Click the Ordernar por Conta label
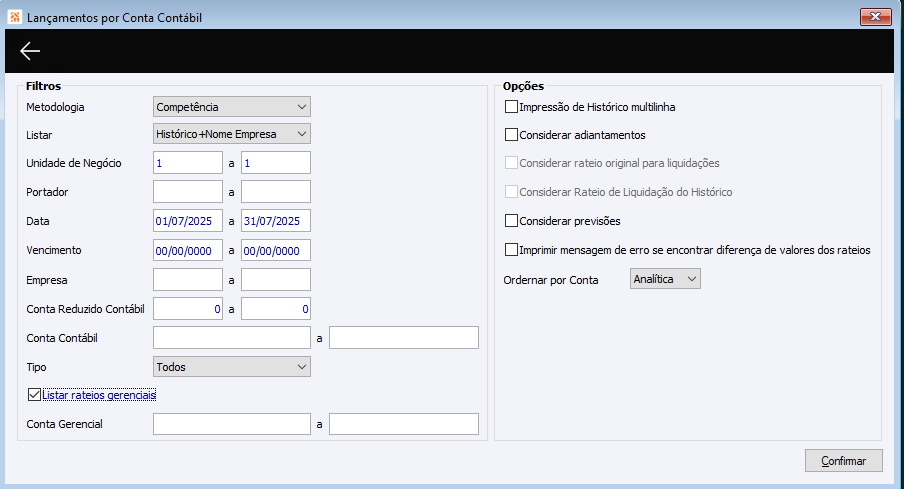Screen dimensions: 904x489 [x=551, y=280]
